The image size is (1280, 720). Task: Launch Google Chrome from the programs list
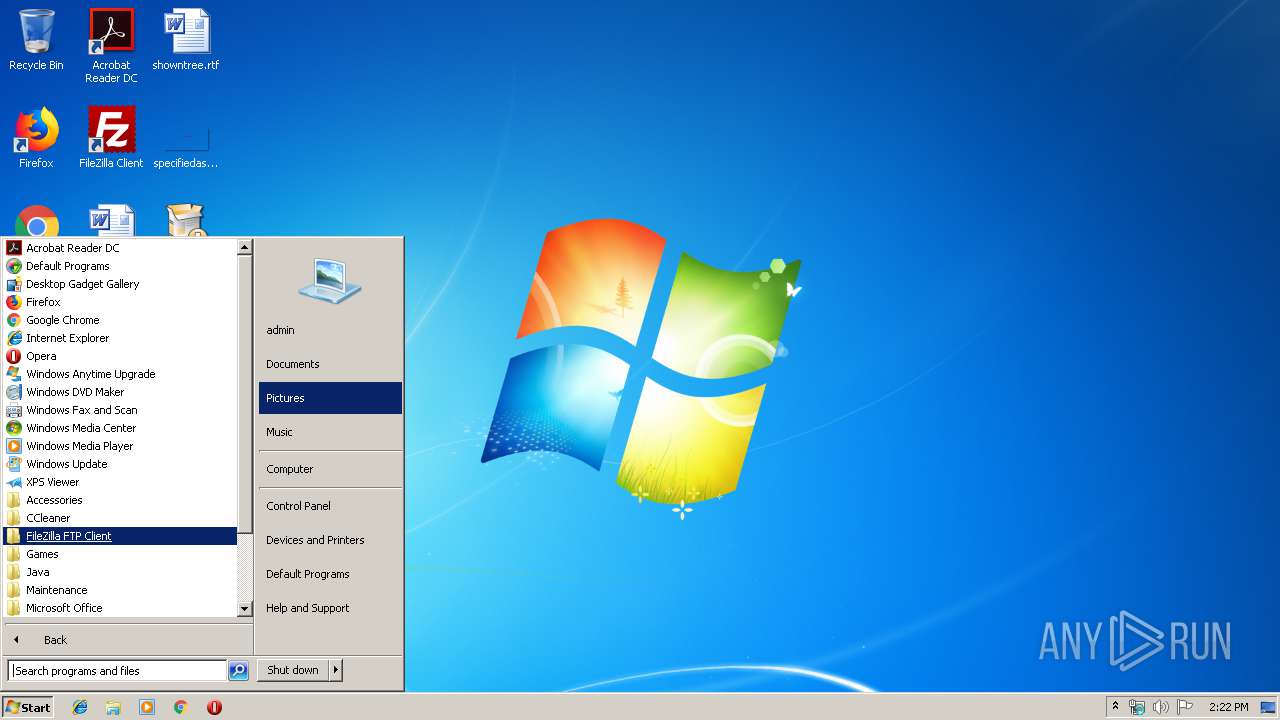pyautogui.click(x=120, y=320)
